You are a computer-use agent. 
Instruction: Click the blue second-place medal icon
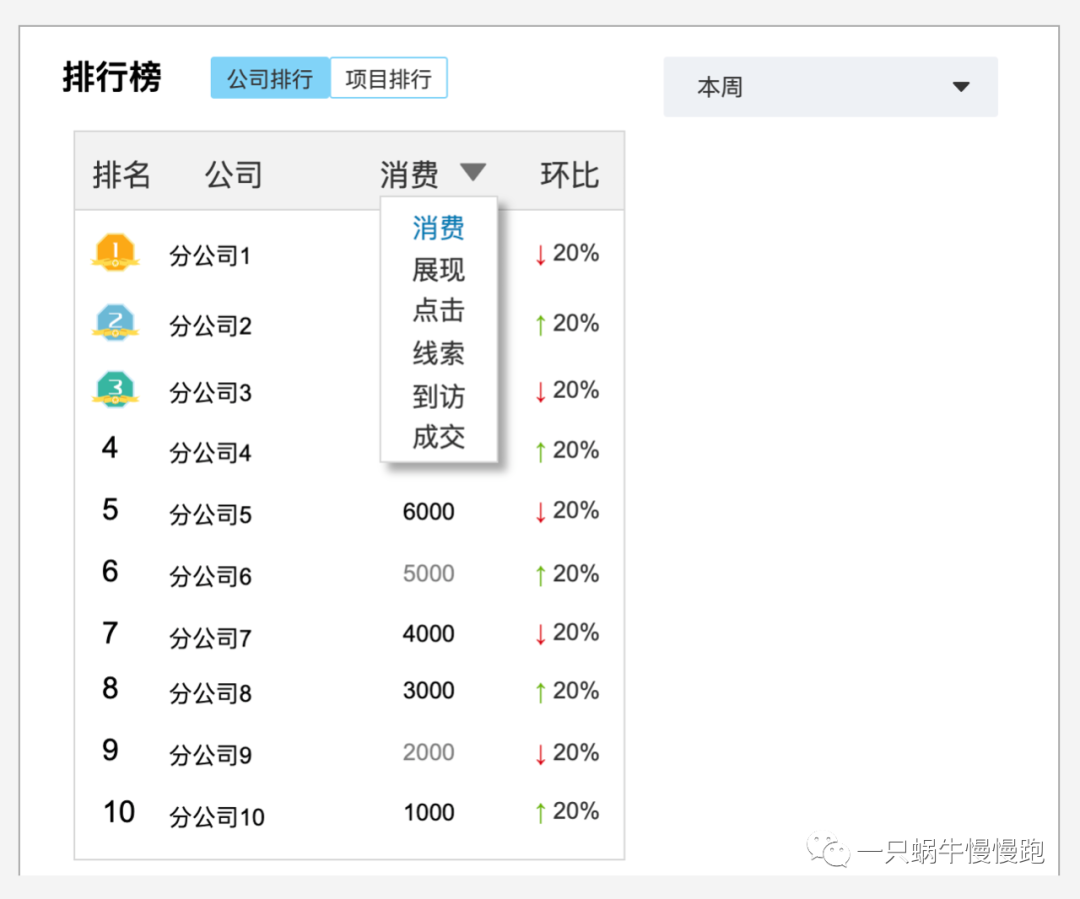point(115,322)
